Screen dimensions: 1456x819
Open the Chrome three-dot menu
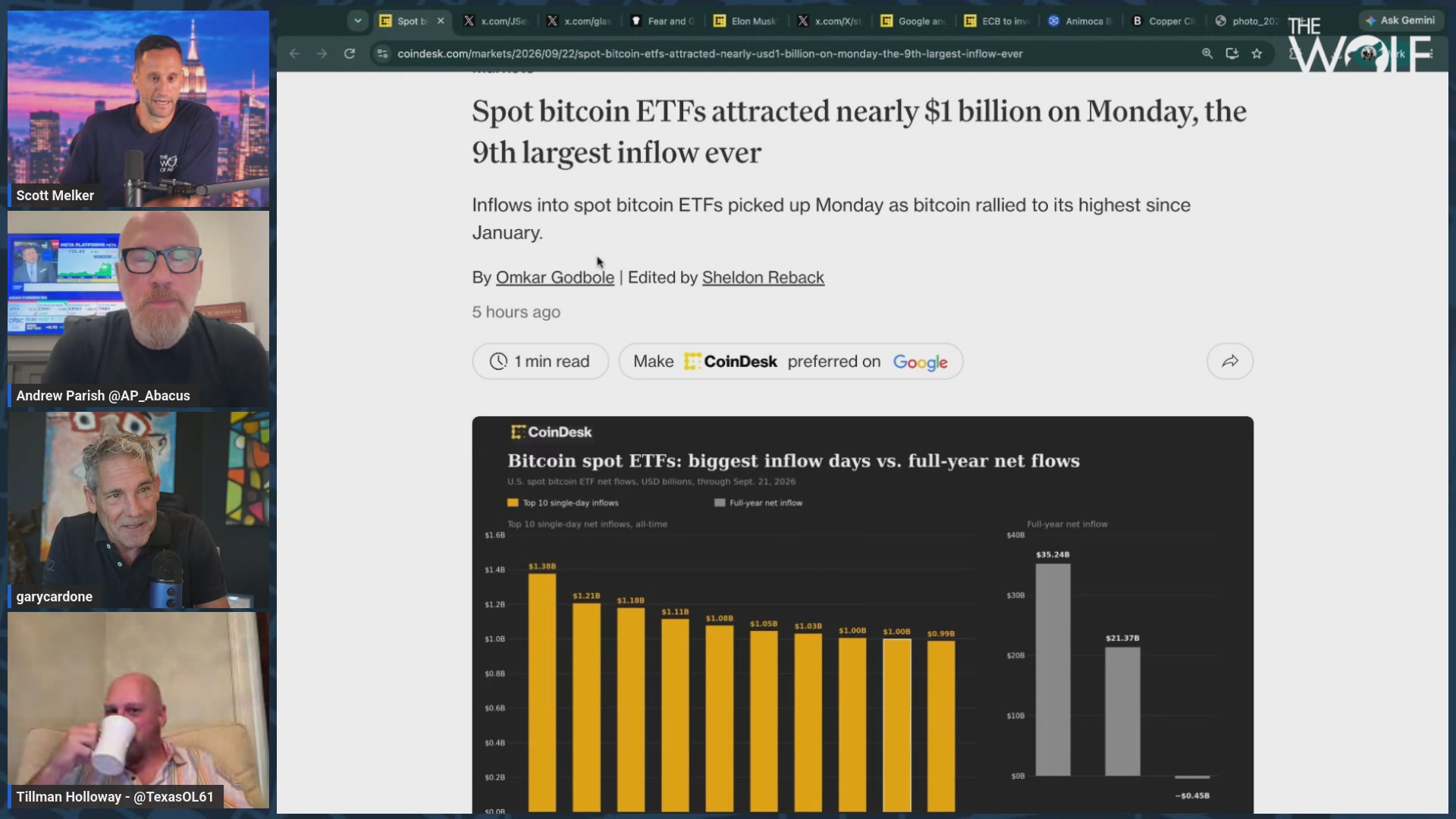[1430, 54]
